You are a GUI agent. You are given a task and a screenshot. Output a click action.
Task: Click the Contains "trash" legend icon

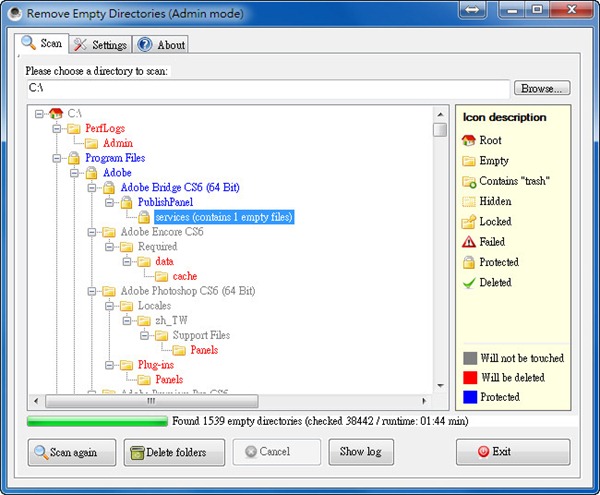tap(469, 181)
